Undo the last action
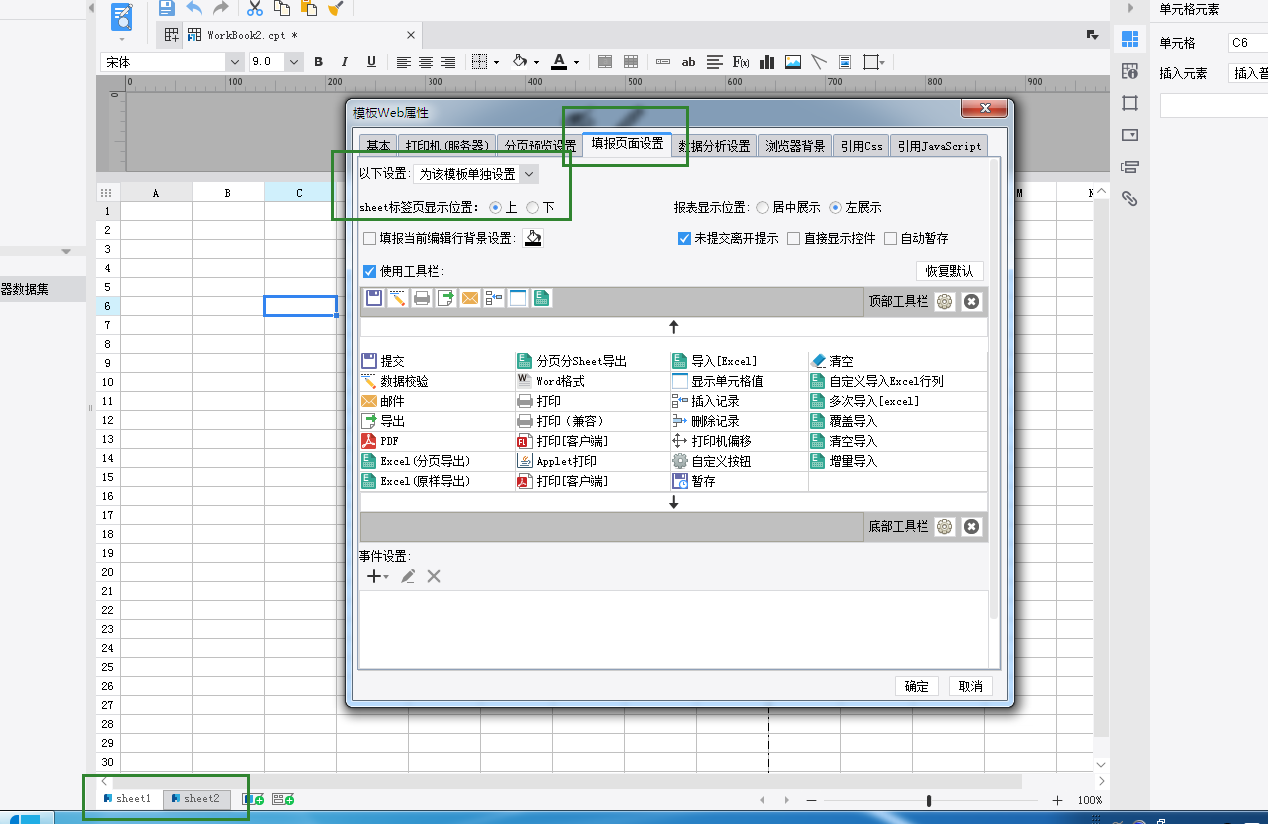1268x824 pixels. pos(194,8)
